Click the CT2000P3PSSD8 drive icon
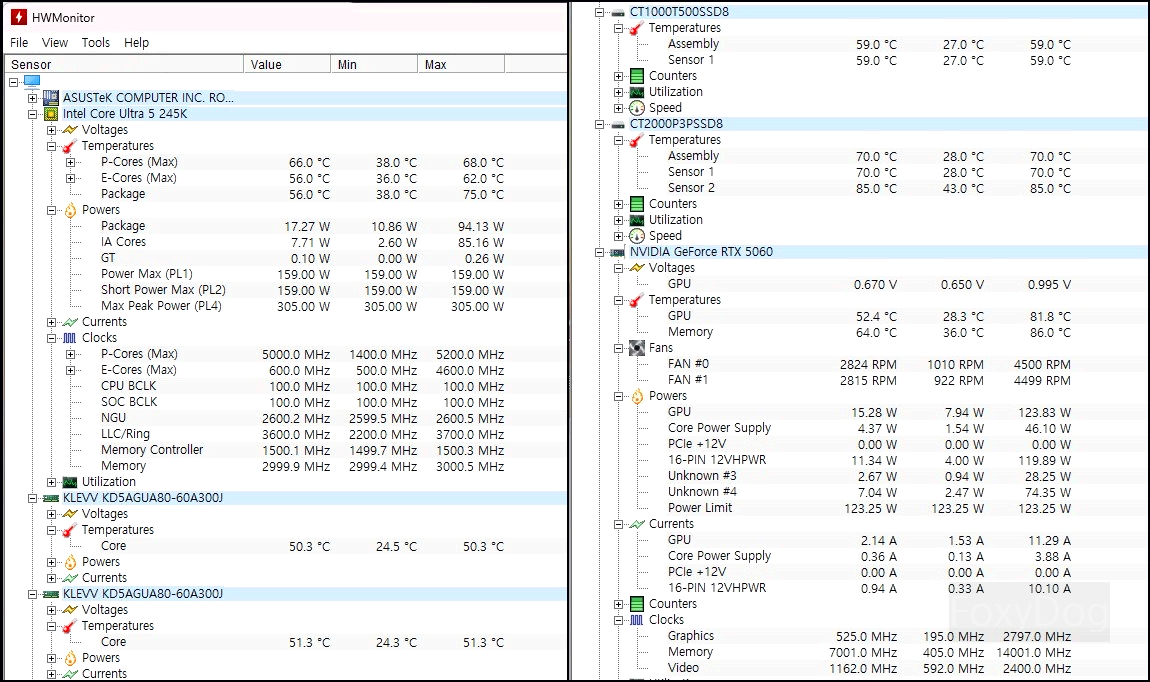1150x682 pixels. [618, 125]
